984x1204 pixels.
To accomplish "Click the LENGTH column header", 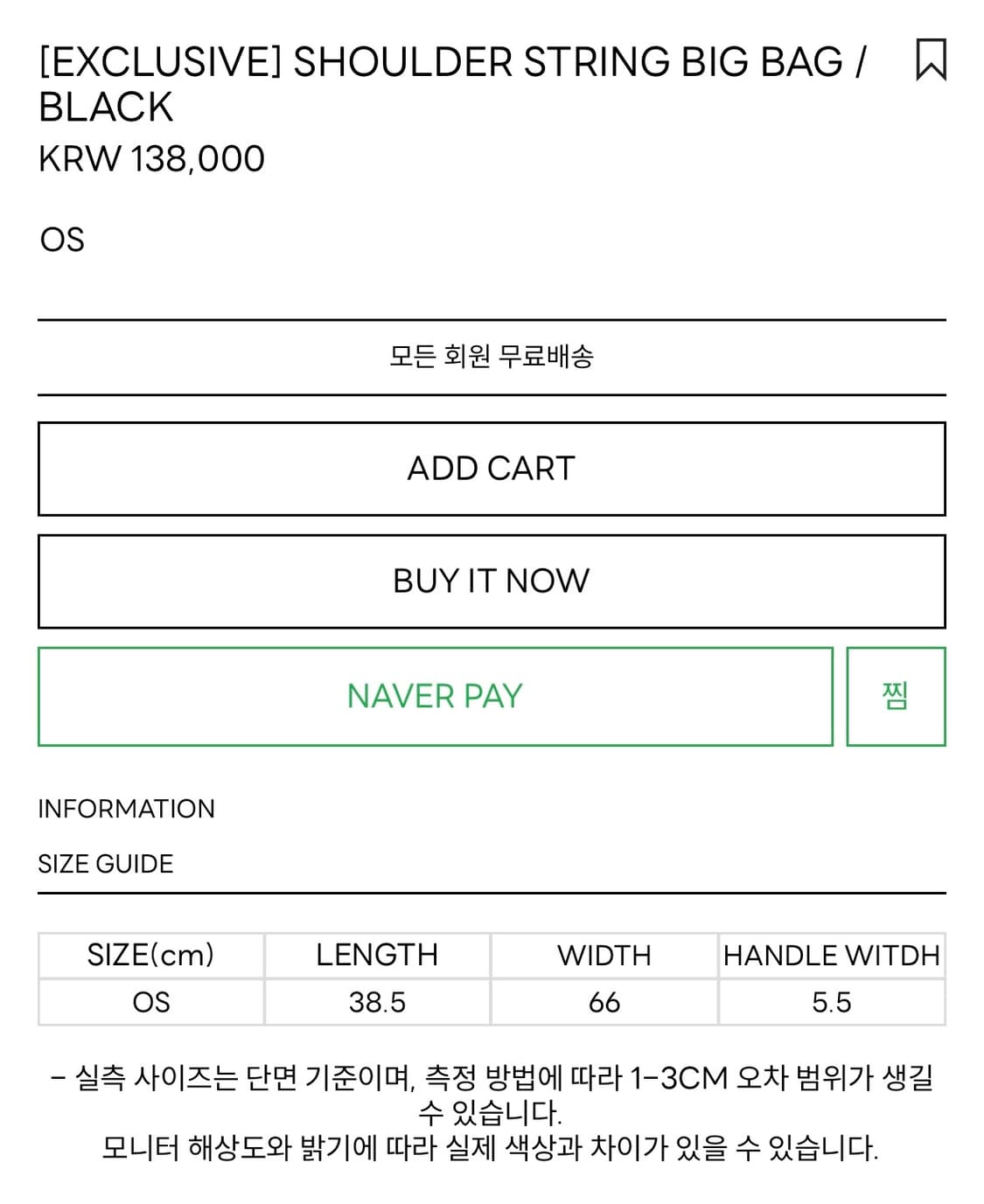I will (x=377, y=955).
